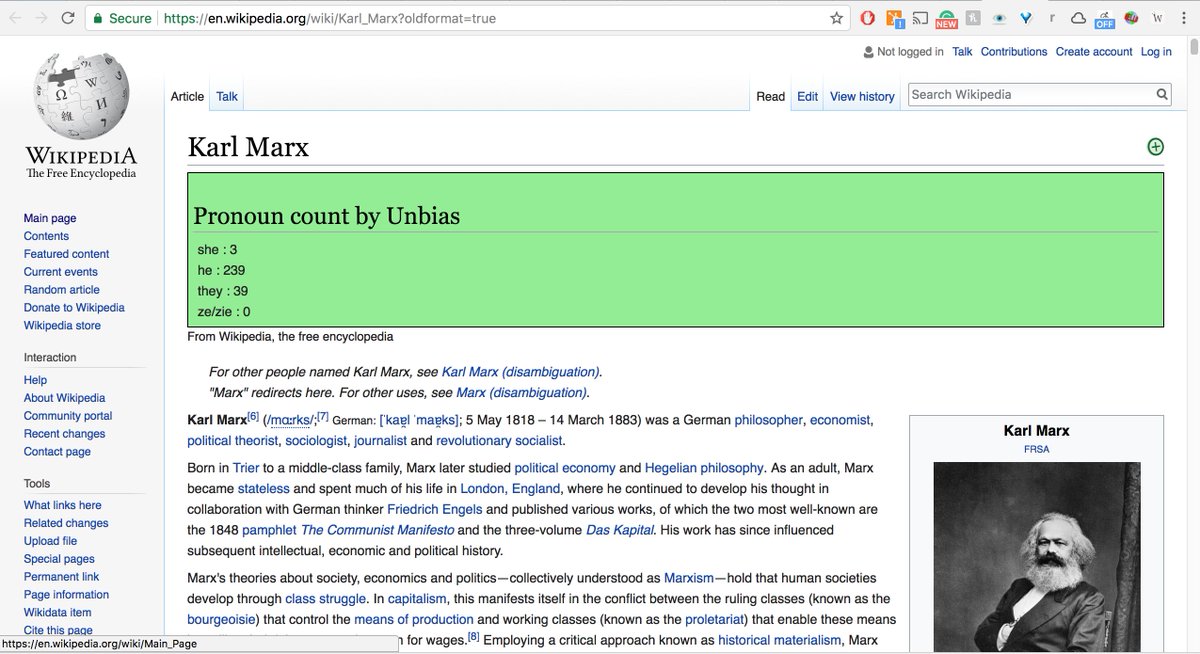Open the Contributions link
The width and height of the screenshot is (1200, 654).
1014,52
